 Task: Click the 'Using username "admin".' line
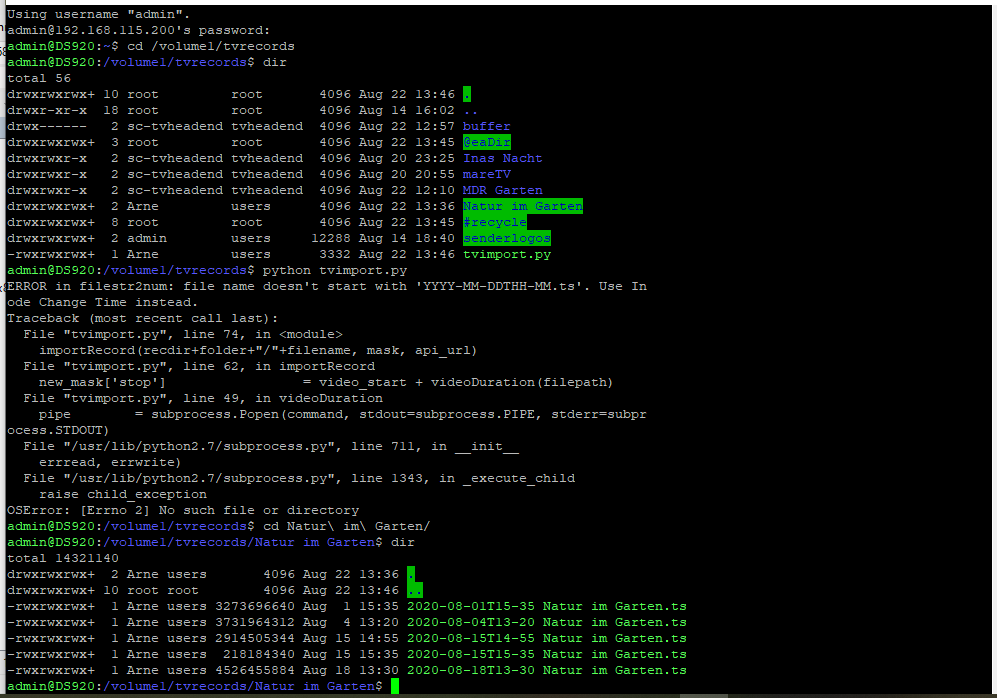99,14
